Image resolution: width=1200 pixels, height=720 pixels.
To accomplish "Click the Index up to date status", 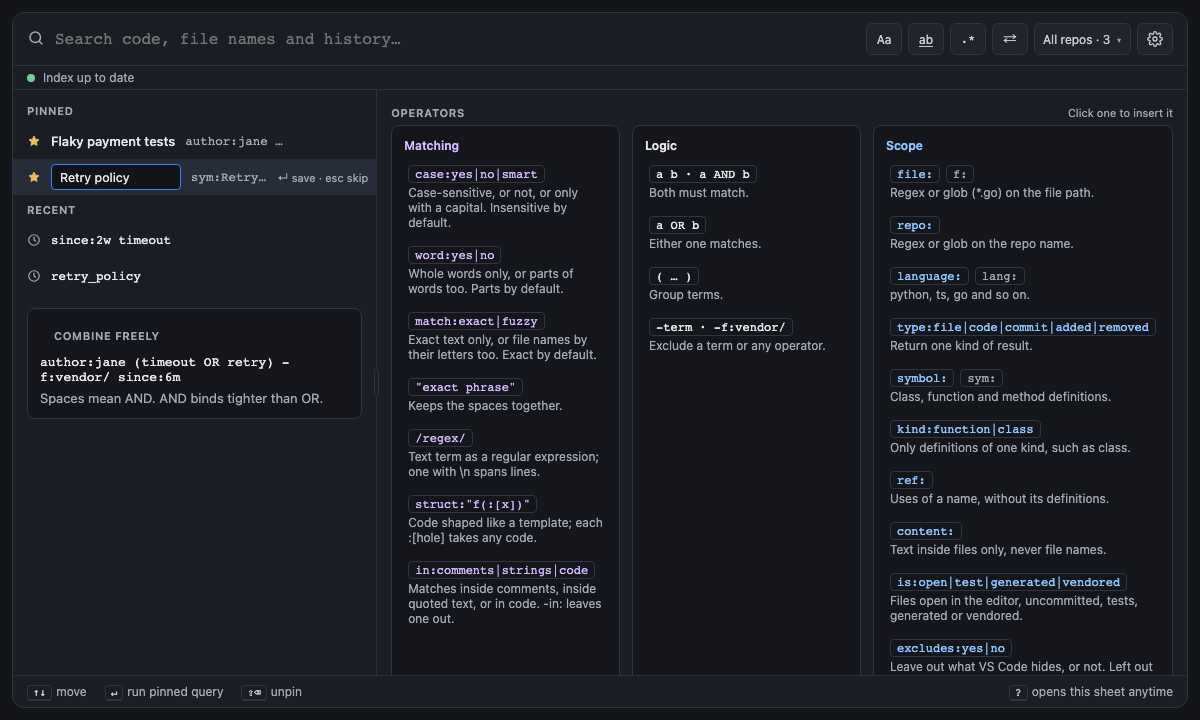I will point(81,78).
